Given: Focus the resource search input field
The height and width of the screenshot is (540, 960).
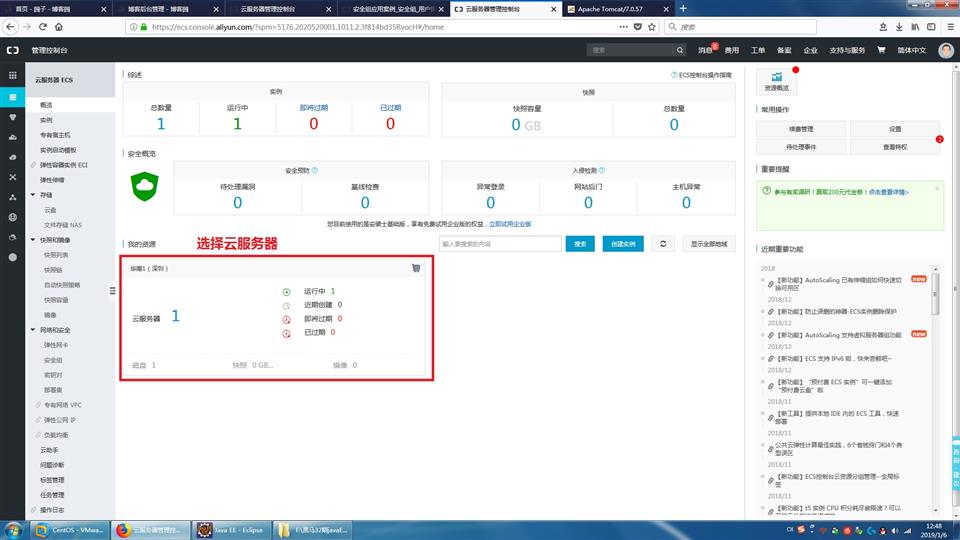Looking at the screenshot, I should tap(500, 244).
